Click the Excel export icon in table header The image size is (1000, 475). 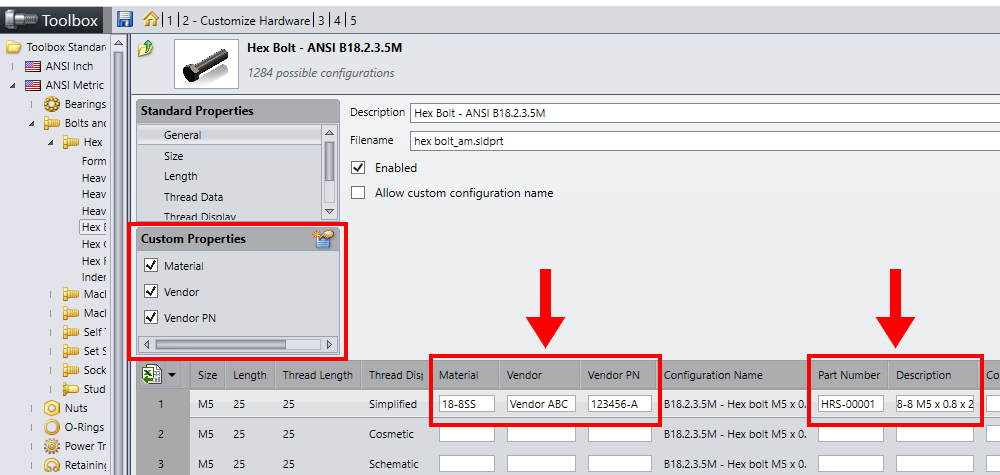click(150, 375)
